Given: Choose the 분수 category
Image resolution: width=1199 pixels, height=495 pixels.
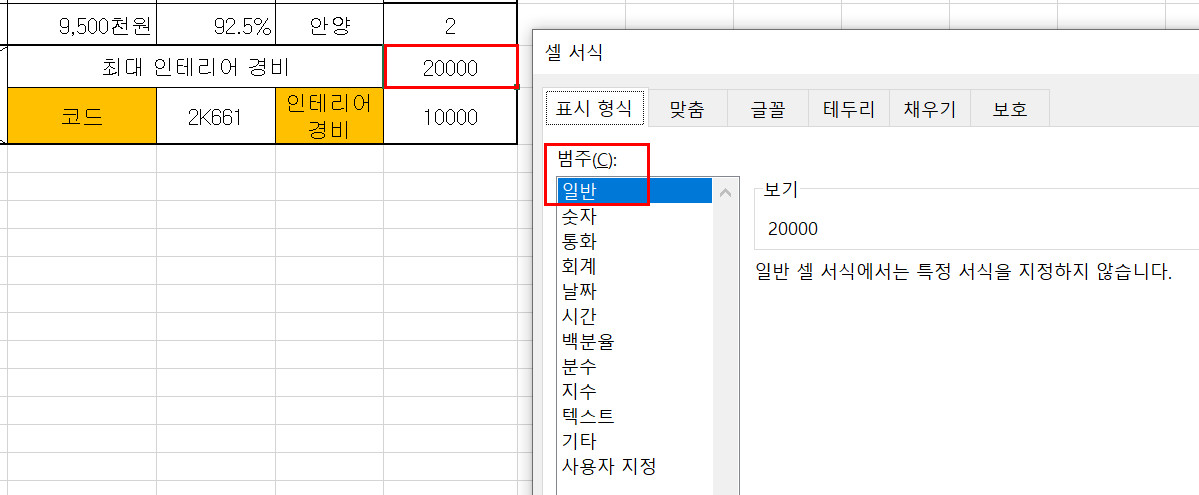Looking at the screenshot, I should pyautogui.click(x=635, y=366).
